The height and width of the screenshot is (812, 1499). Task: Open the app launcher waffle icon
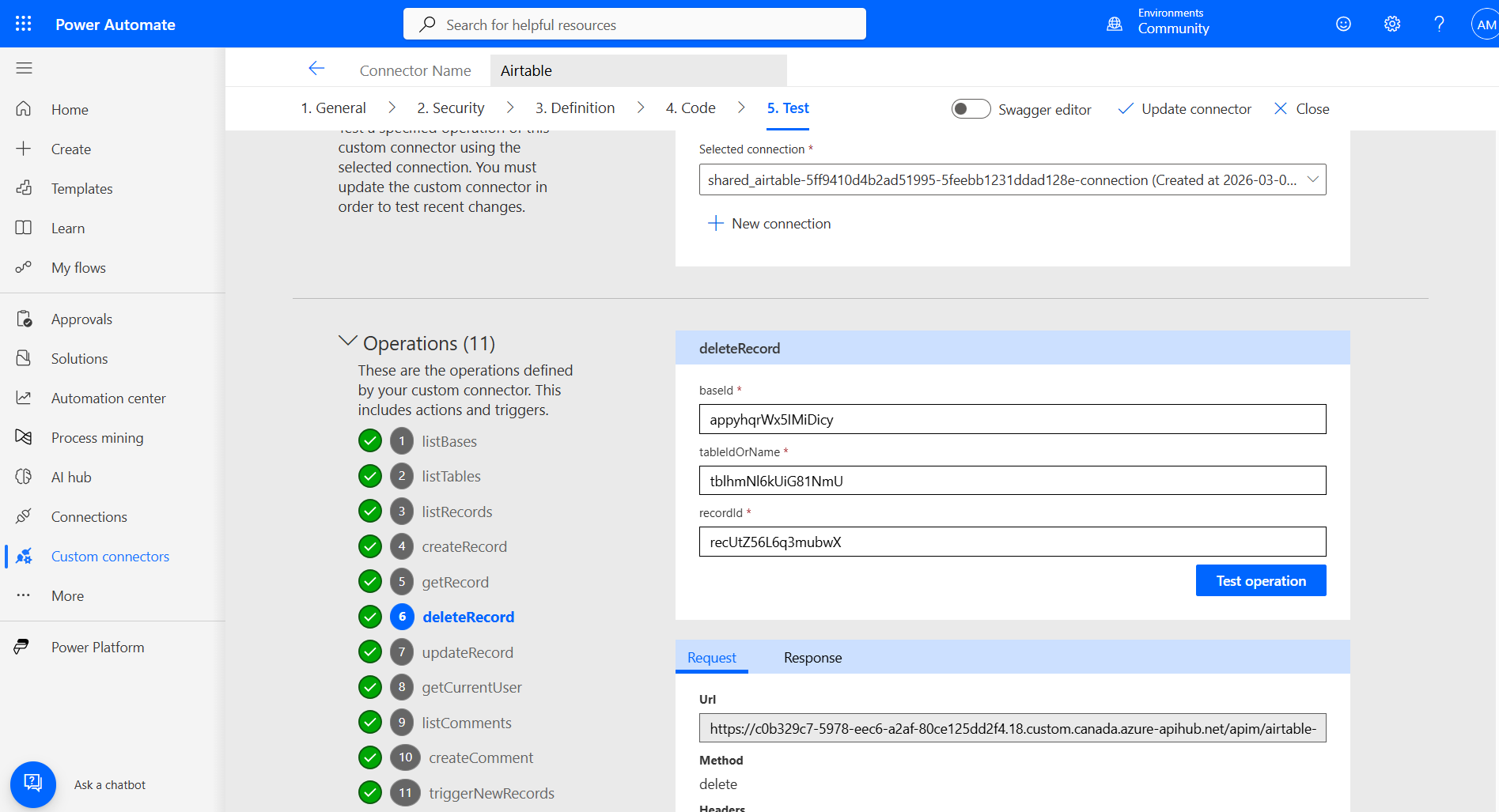[24, 24]
